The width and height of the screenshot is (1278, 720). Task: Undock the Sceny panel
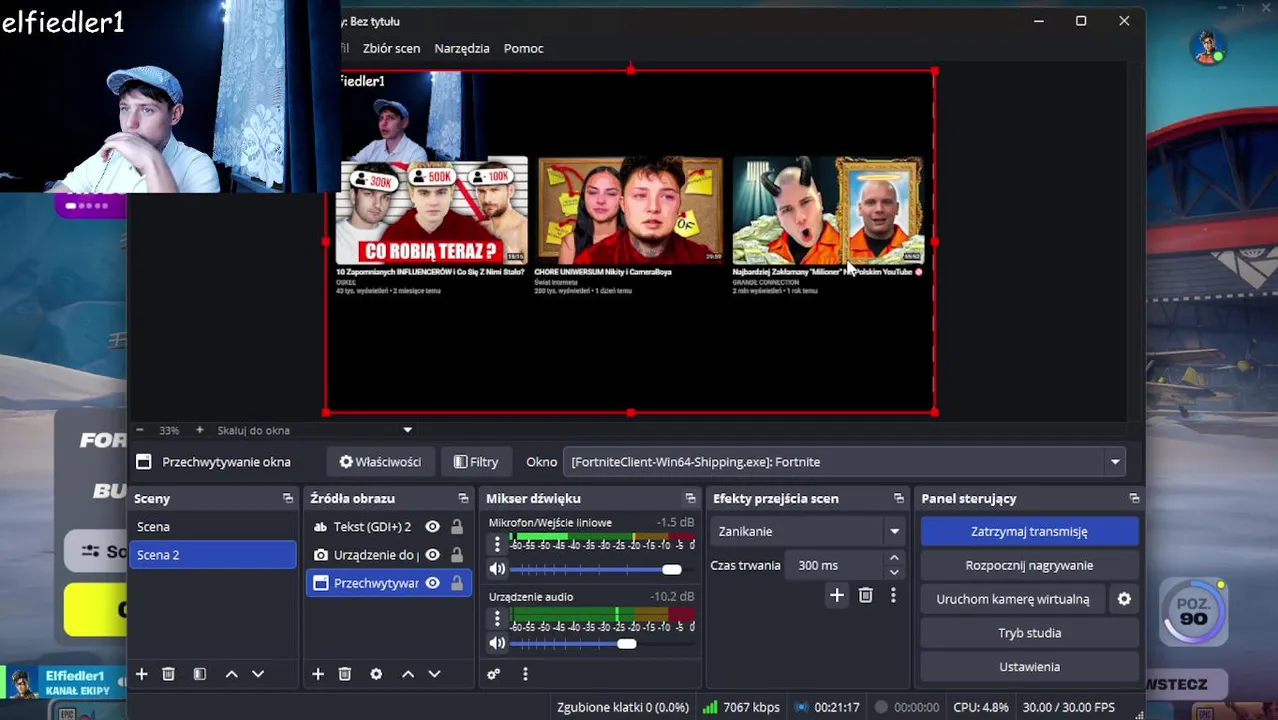tap(288, 498)
